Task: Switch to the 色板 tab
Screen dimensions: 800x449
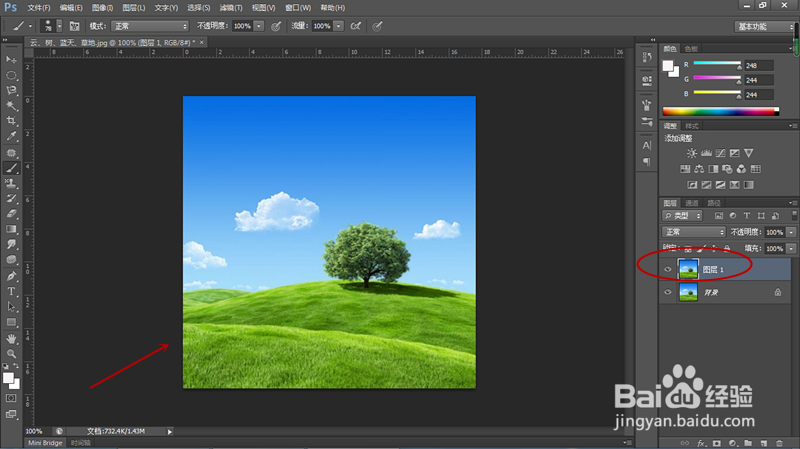Action: coord(691,49)
